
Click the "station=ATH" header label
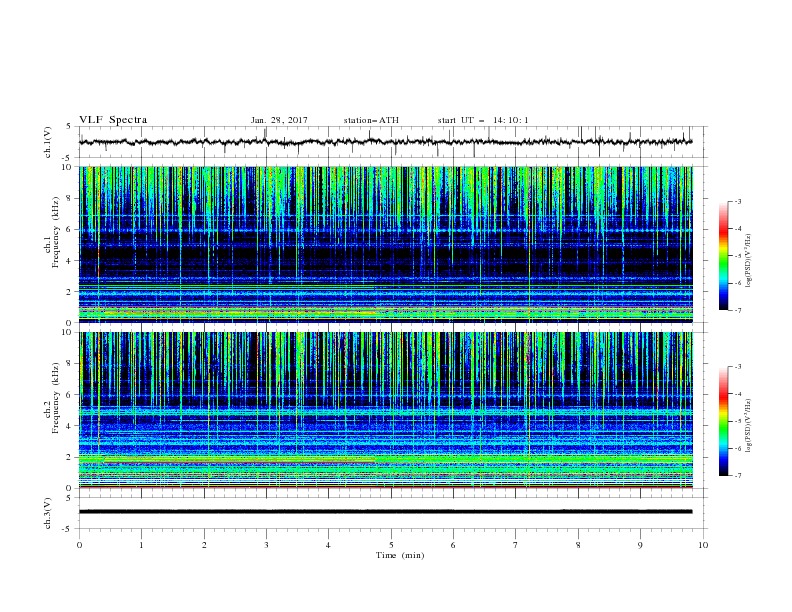click(371, 120)
